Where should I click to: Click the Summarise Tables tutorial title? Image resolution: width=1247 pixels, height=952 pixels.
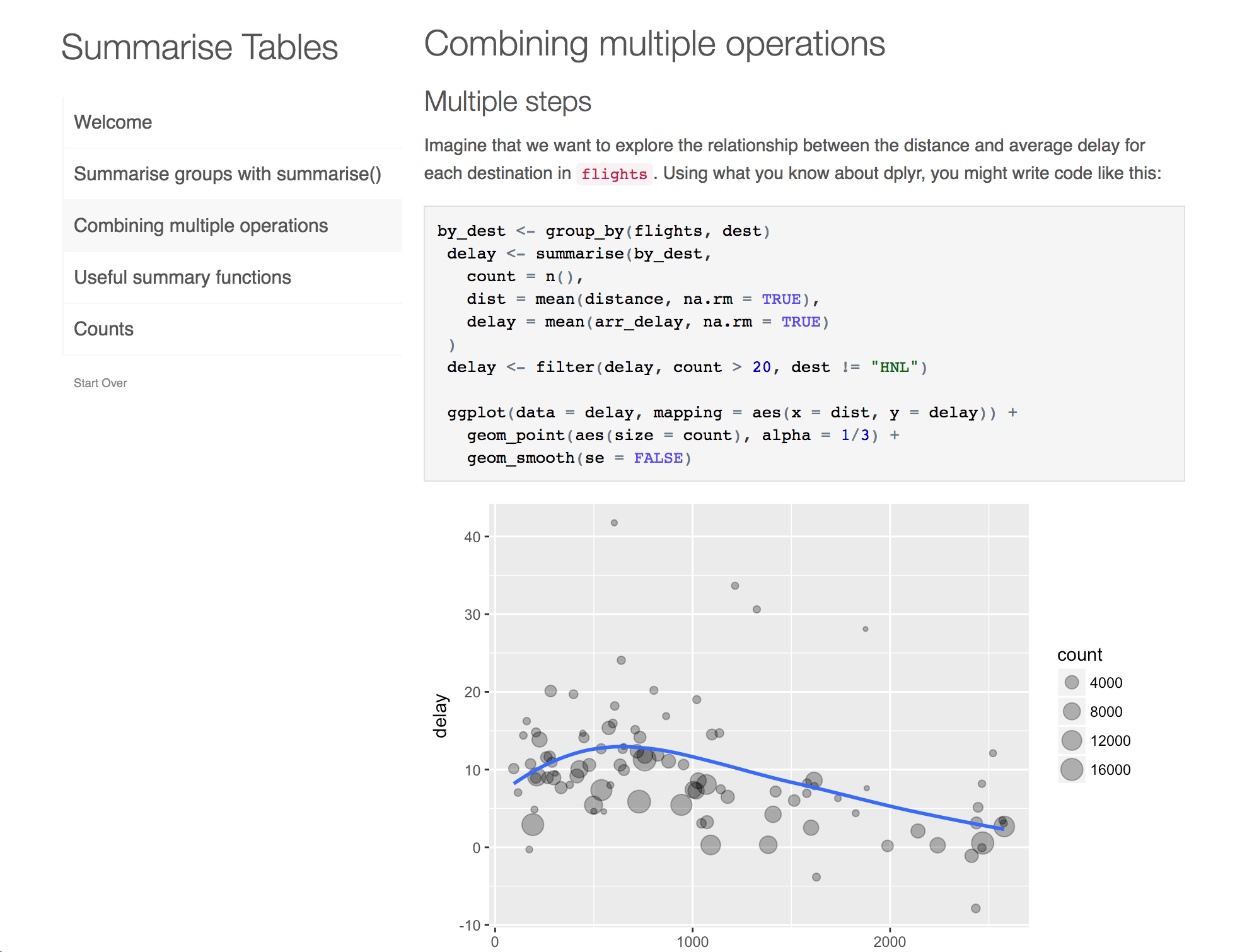[199, 47]
